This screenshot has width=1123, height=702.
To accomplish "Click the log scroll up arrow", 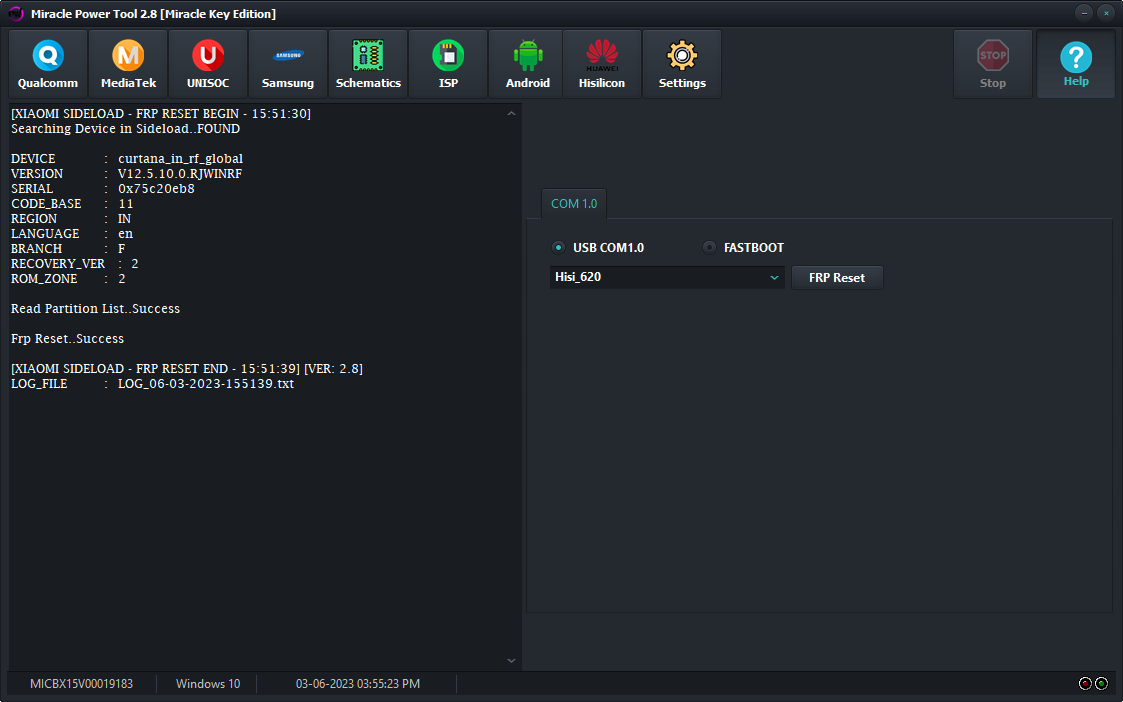I will click(x=511, y=113).
